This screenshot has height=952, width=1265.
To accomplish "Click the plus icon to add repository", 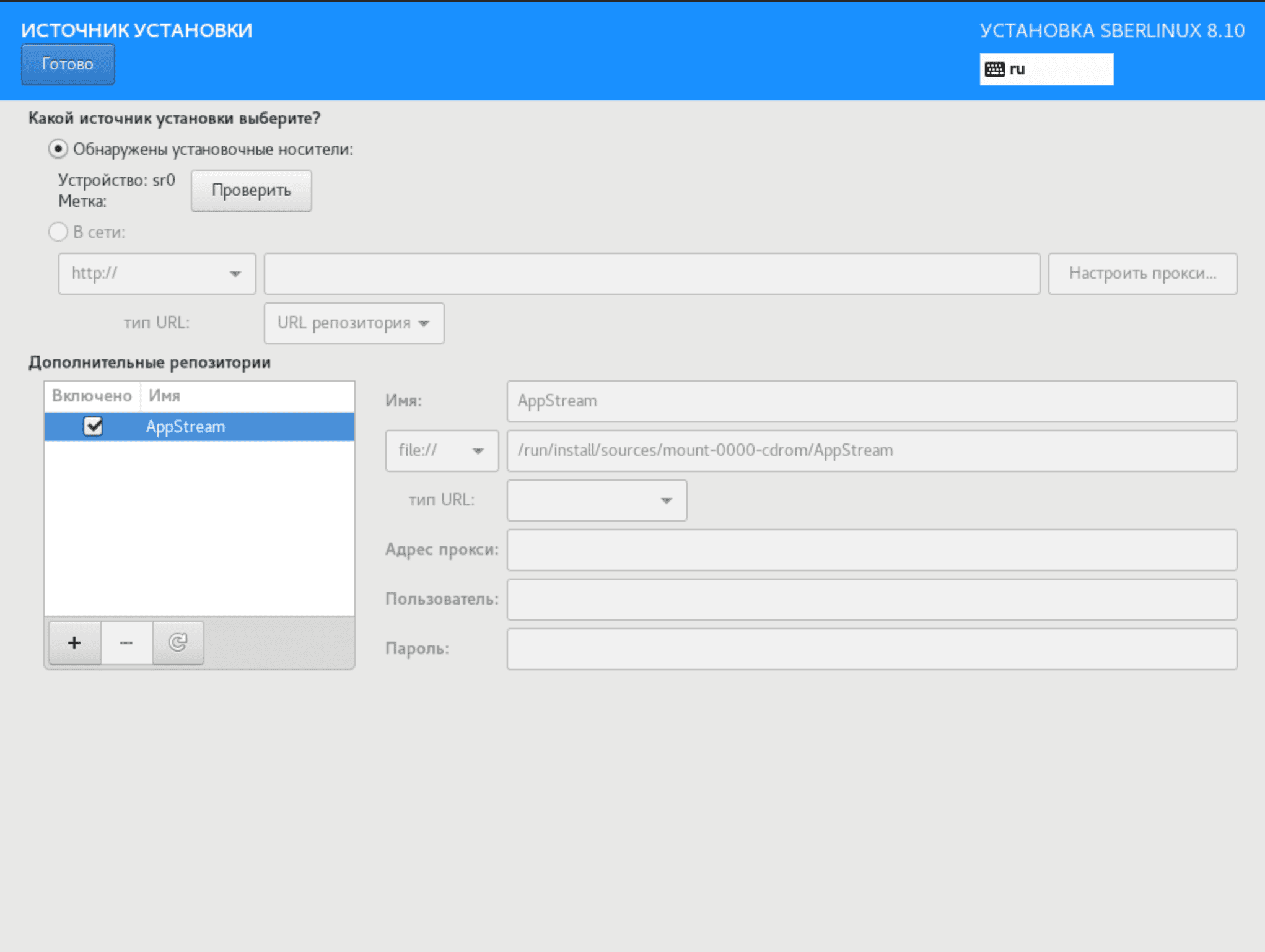I will click(74, 643).
